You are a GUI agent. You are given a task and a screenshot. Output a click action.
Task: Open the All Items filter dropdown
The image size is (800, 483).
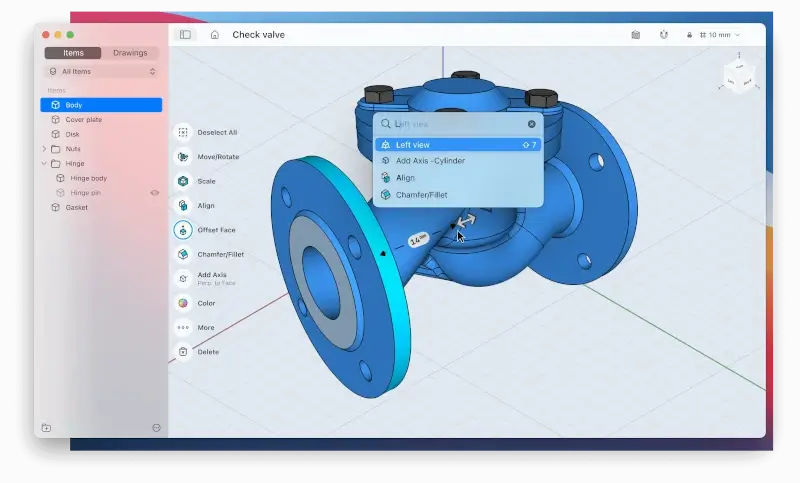click(x=102, y=72)
